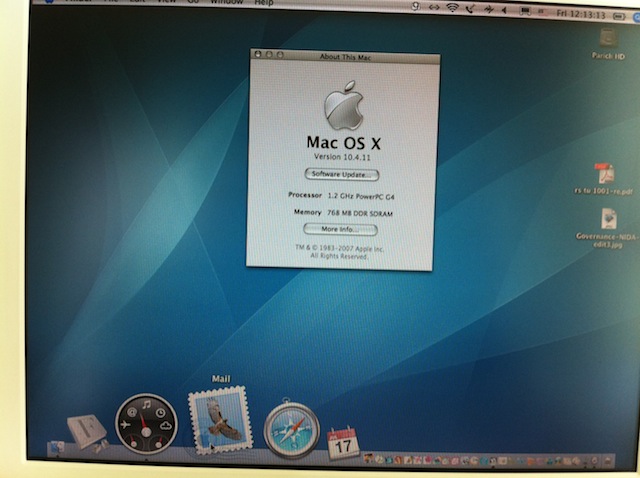Open the Go menu
The height and width of the screenshot is (478, 640).
click(x=193, y=3)
